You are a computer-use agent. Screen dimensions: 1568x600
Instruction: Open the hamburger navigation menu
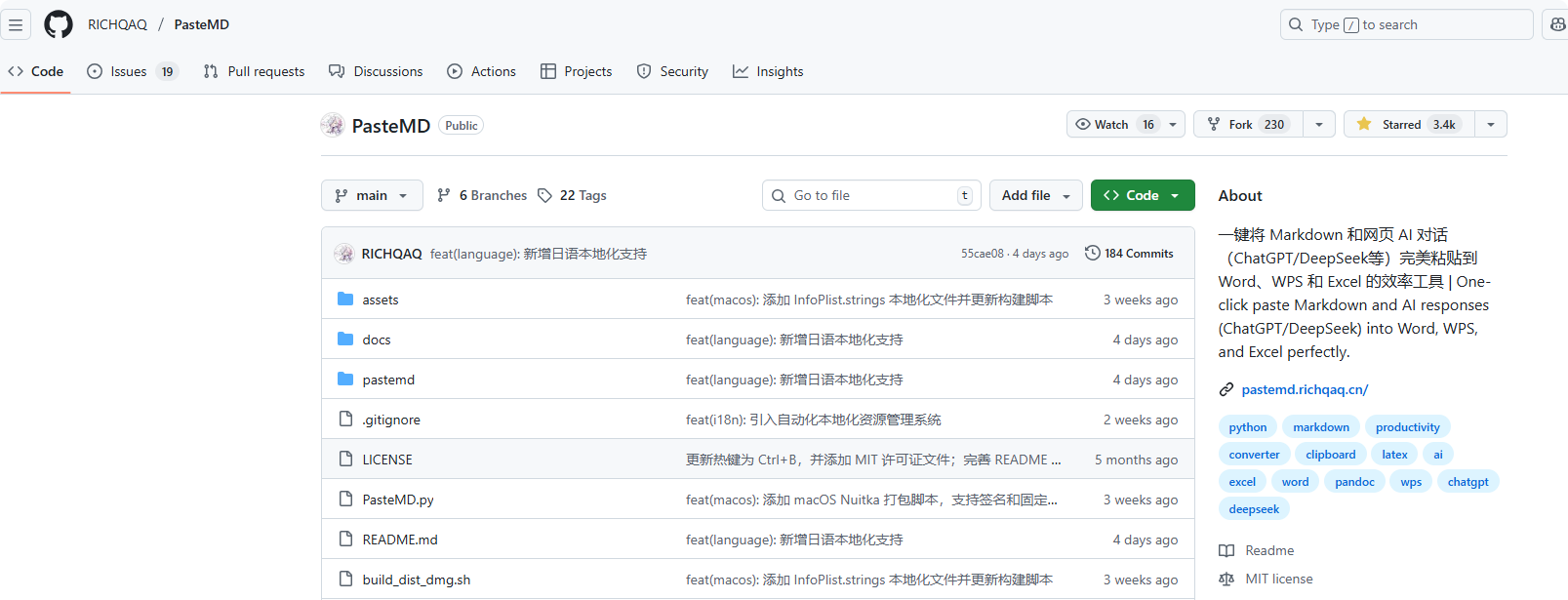point(16,24)
